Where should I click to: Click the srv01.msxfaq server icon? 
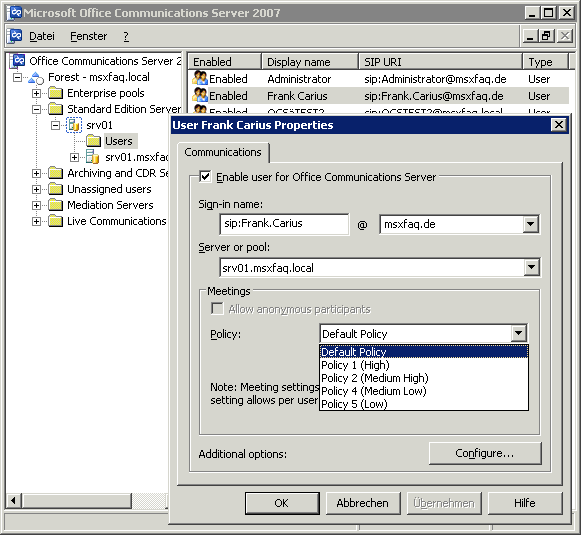coord(93,157)
